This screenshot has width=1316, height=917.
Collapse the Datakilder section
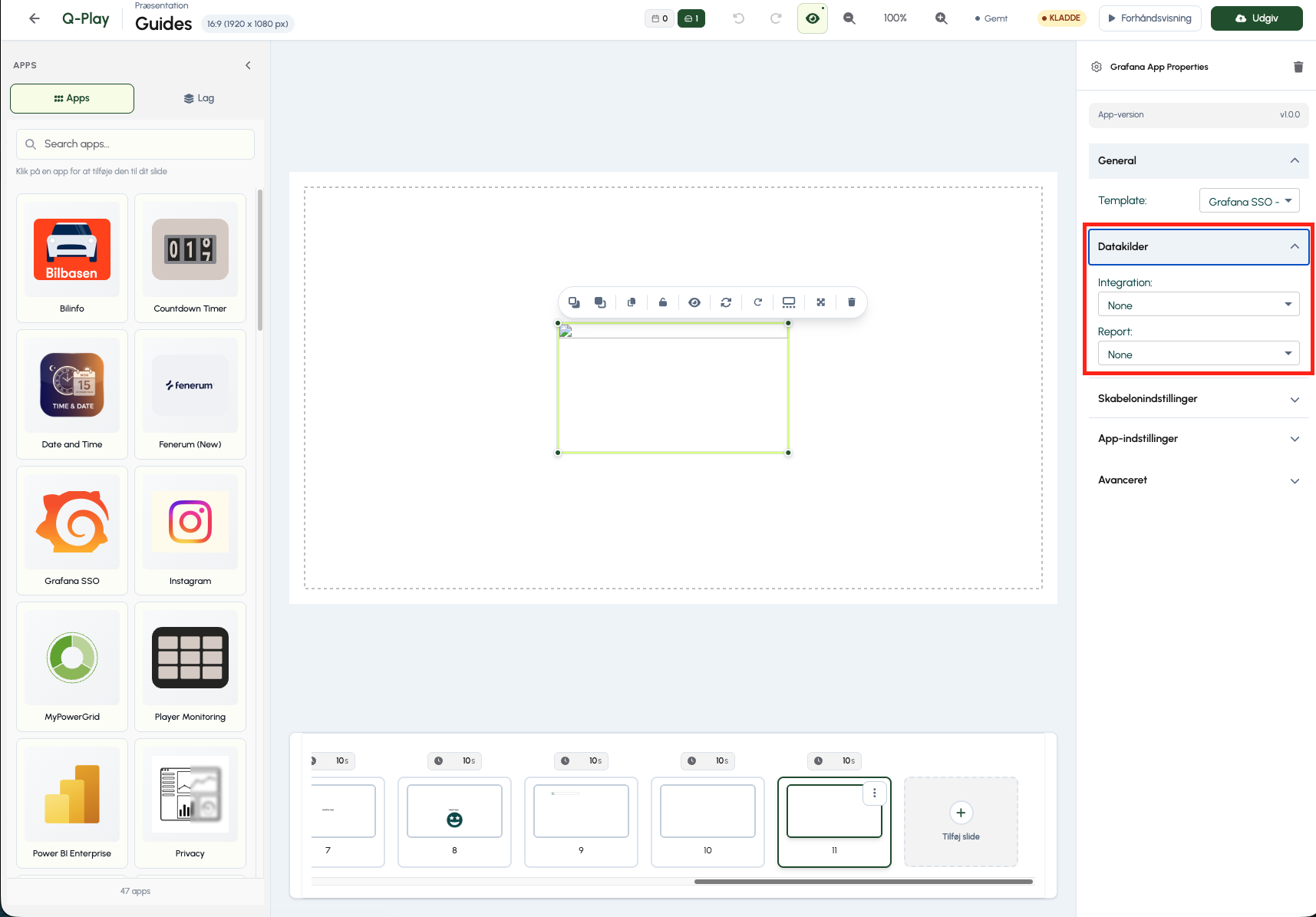[1199, 247]
